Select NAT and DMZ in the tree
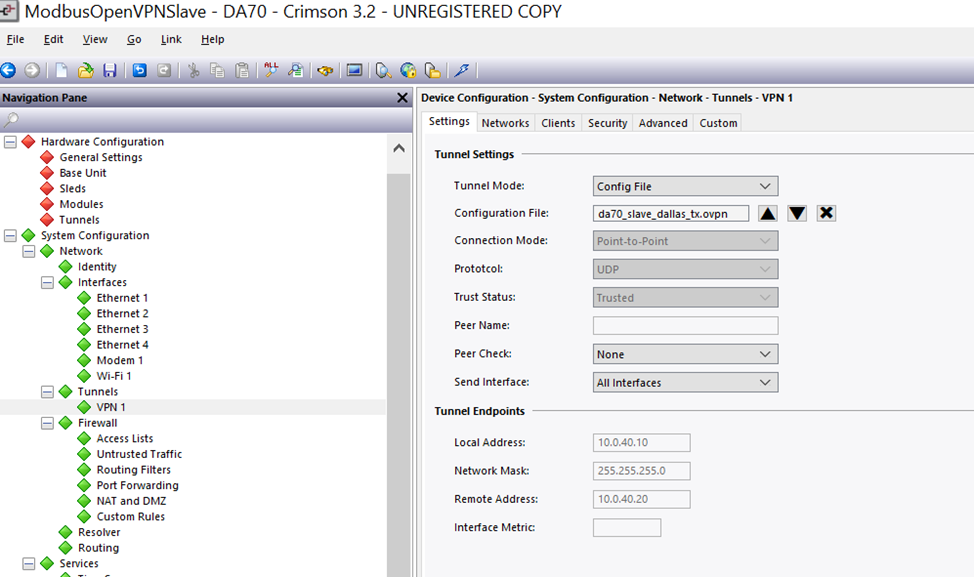Image resolution: width=974 pixels, height=577 pixels. point(131,501)
